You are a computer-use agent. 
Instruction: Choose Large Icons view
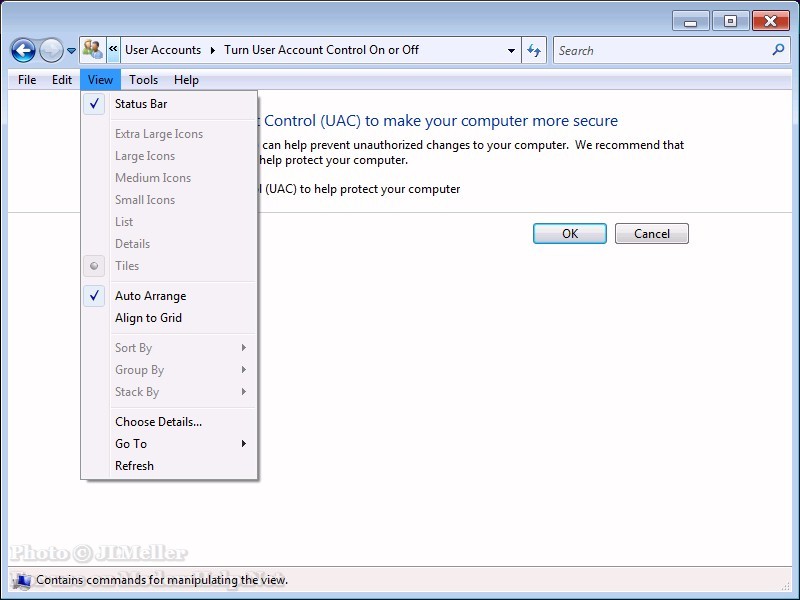coord(169,156)
